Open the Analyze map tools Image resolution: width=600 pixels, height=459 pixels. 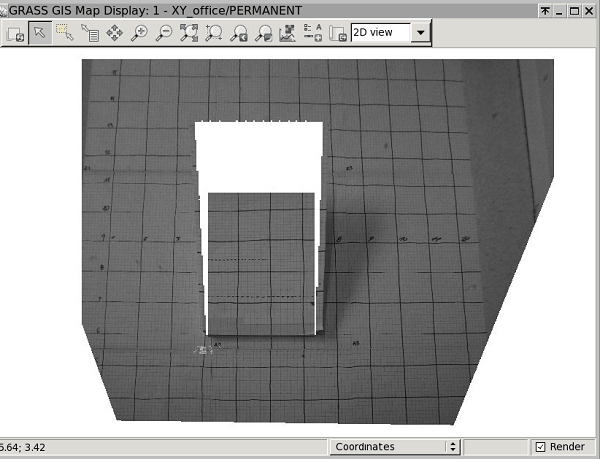pos(288,33)
